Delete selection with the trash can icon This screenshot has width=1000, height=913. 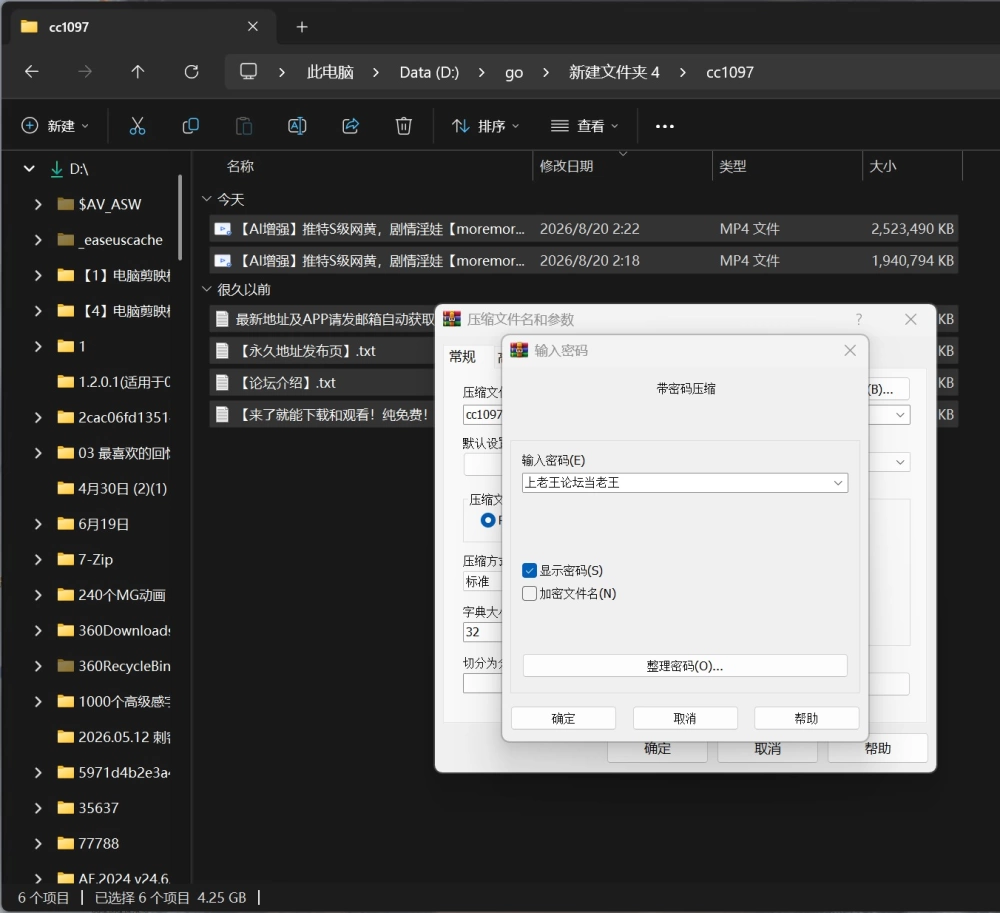404,126
